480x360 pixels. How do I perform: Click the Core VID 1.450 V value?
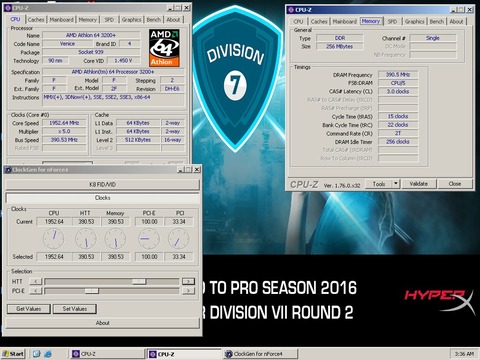tap(123, 61)
